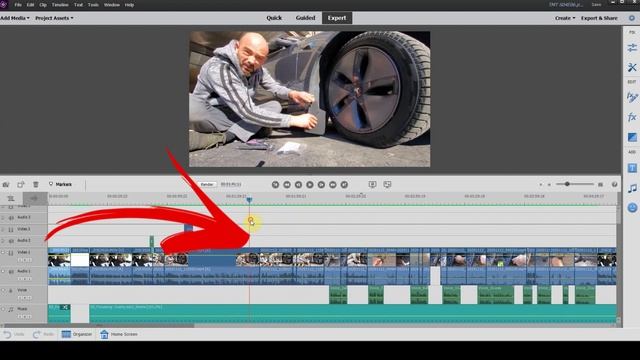Viewport: 640px width, 360px height.
Task: Expand the Video 2 track header
Action: (3, 229)
